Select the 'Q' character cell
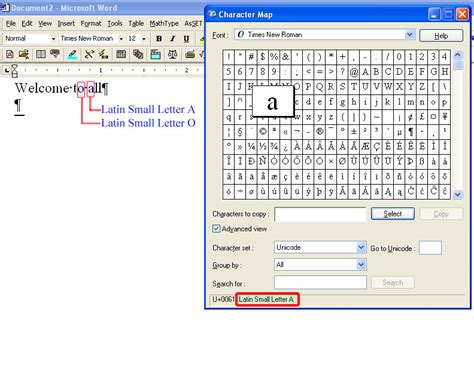474x392 pixels. click(x=319, y=87)
